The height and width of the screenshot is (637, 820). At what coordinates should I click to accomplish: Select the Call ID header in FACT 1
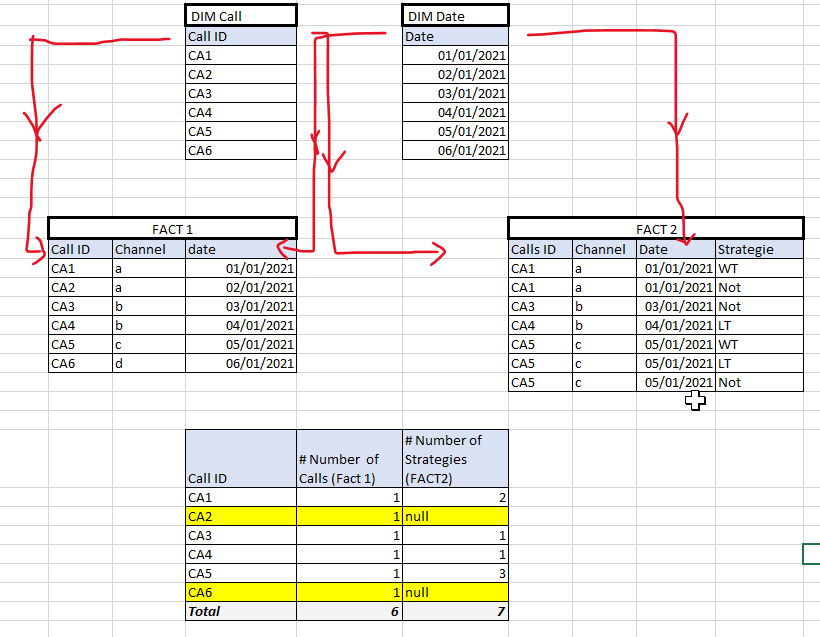pyautogui.click(x=81, y=249)
